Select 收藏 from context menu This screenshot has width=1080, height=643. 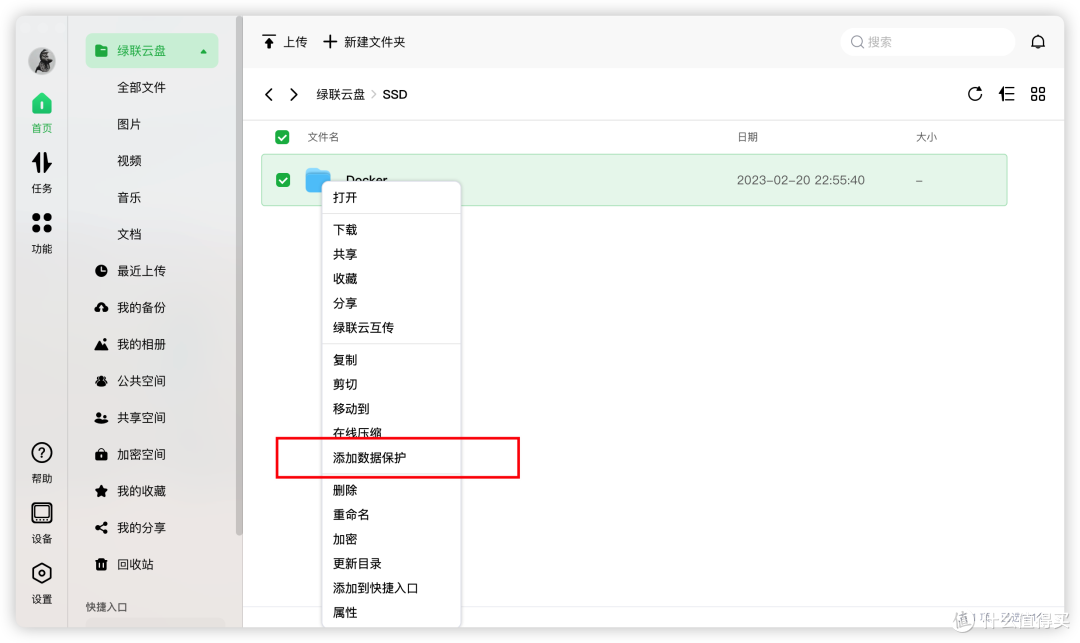click(391, 278)
